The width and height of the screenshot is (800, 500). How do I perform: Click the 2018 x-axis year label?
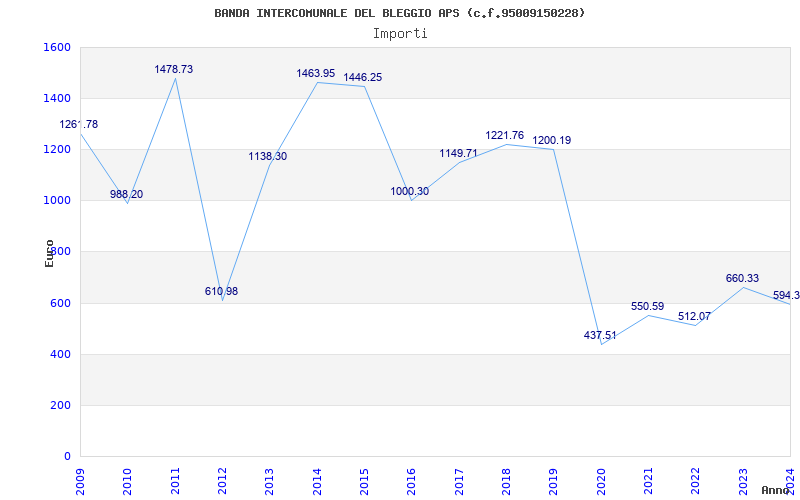pyautogui.click(x=506, y=482)
